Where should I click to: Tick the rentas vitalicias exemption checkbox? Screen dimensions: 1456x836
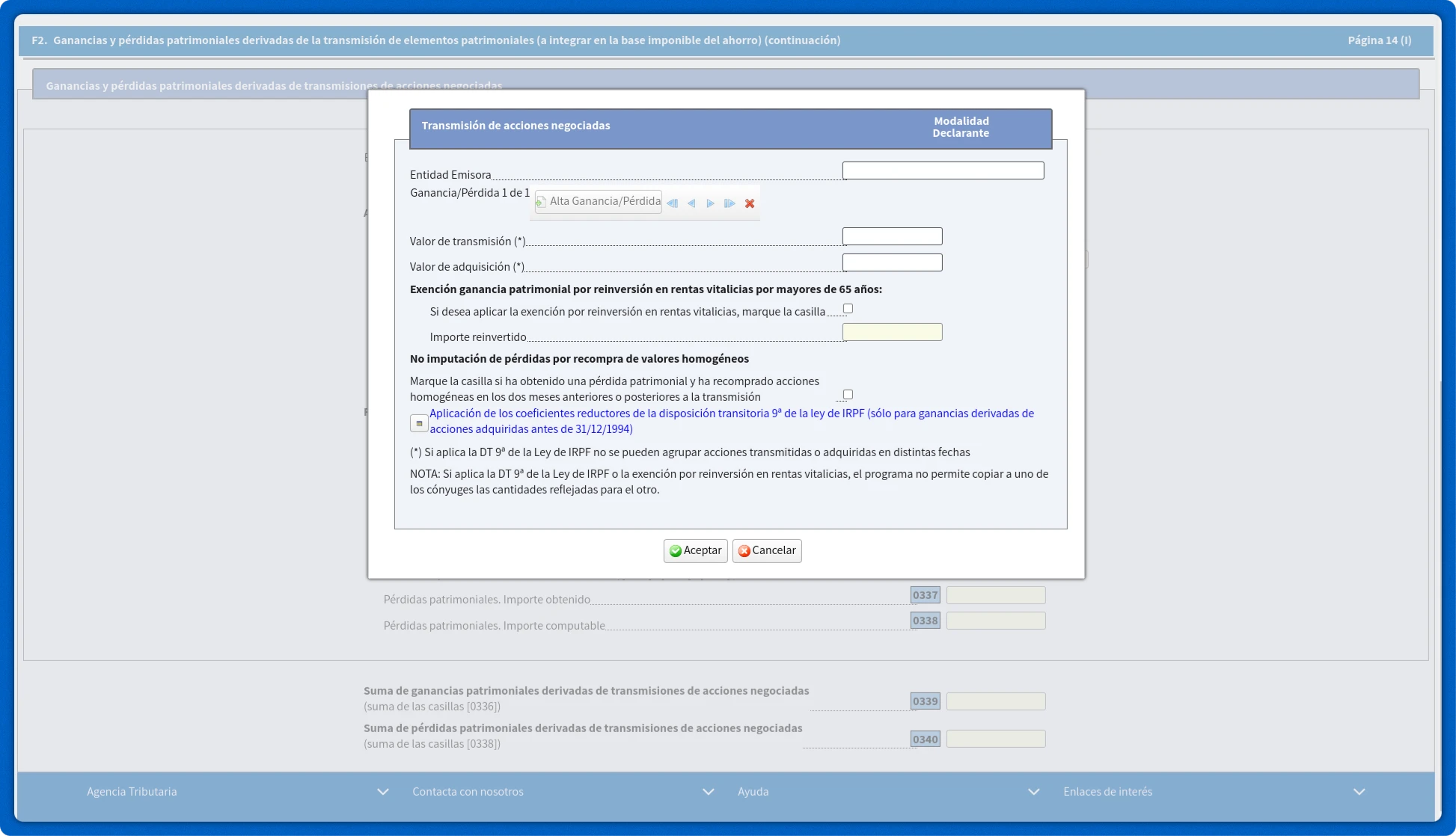(848, 309)
